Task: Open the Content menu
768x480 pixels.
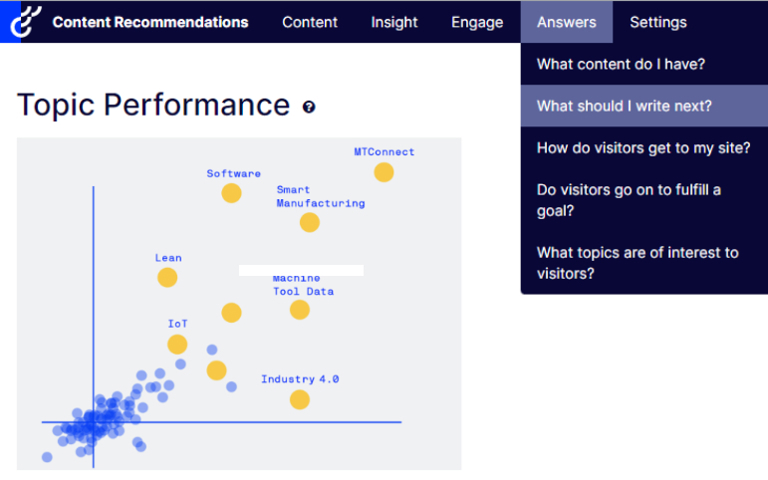Action: pos(310,22)
